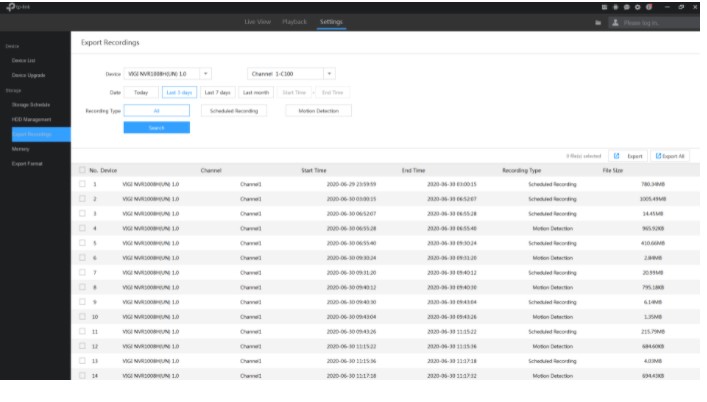The height and width of the screenshot is (402, 707).
Task: Check the box for recording No. 2
Action: click(x=82, y=198)
